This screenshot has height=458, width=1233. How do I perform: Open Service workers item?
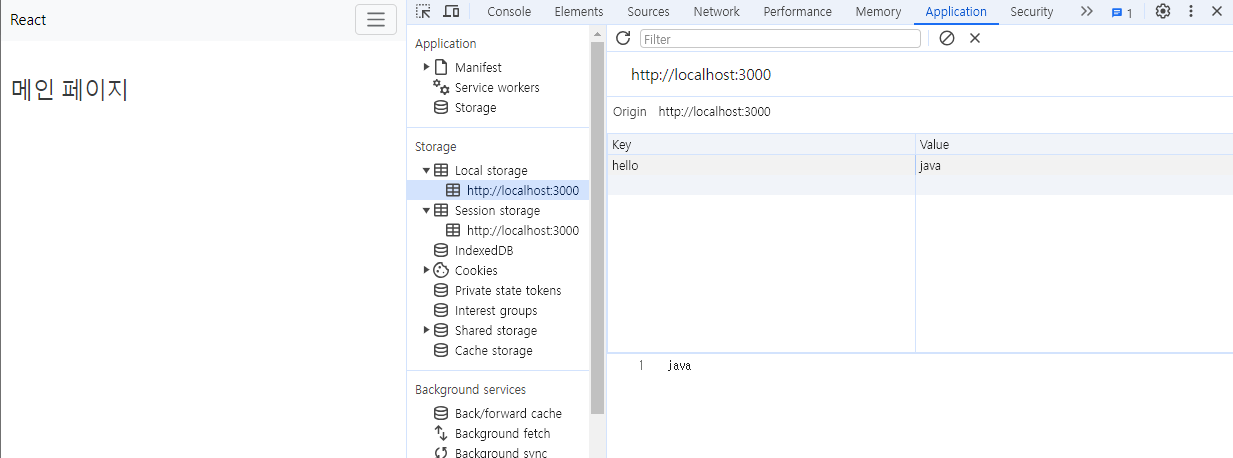coord(497,88)
